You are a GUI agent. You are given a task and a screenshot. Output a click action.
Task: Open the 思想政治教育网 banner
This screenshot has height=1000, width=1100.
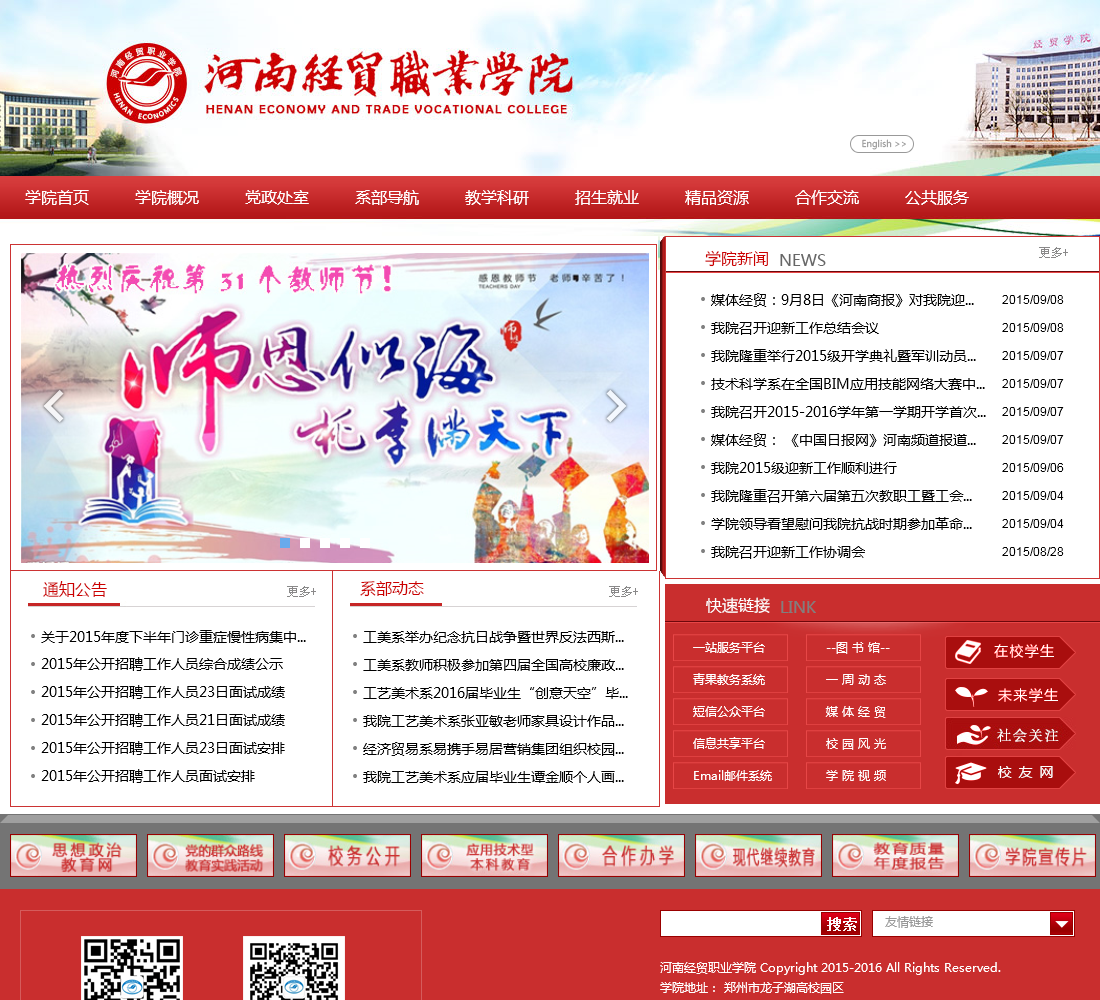point(74,855)
